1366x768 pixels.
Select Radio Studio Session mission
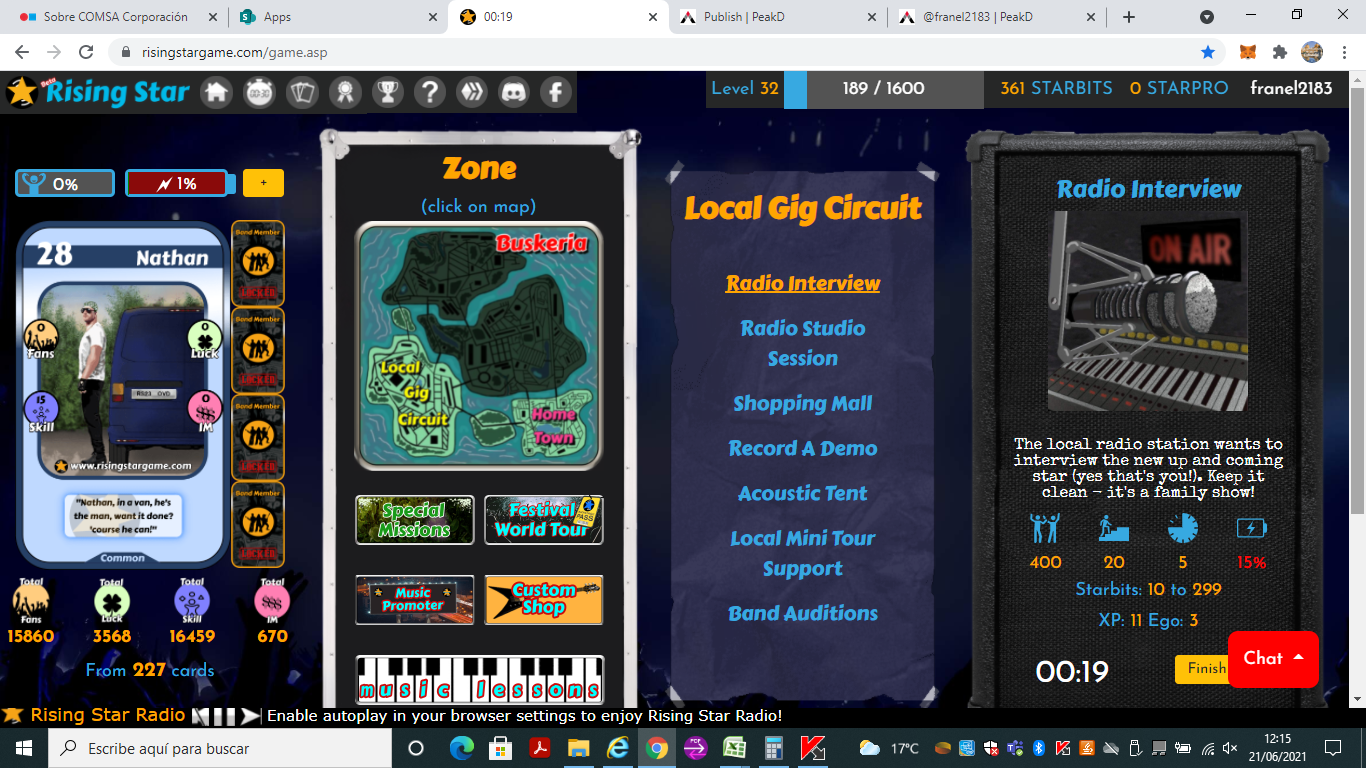(x=803, y=343)
